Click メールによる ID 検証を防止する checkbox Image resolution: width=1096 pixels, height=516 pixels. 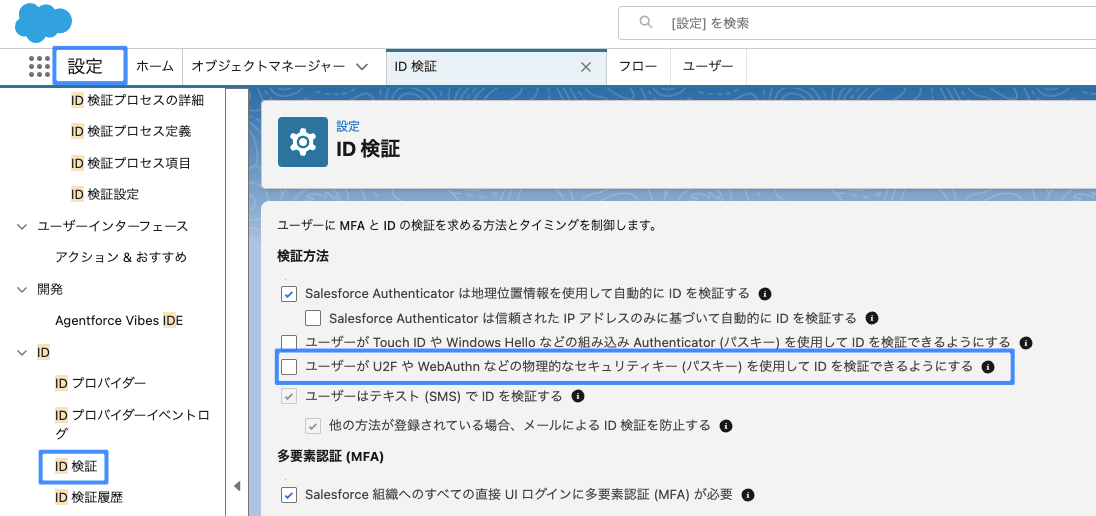pyautogui.click(x=312, y=425)
